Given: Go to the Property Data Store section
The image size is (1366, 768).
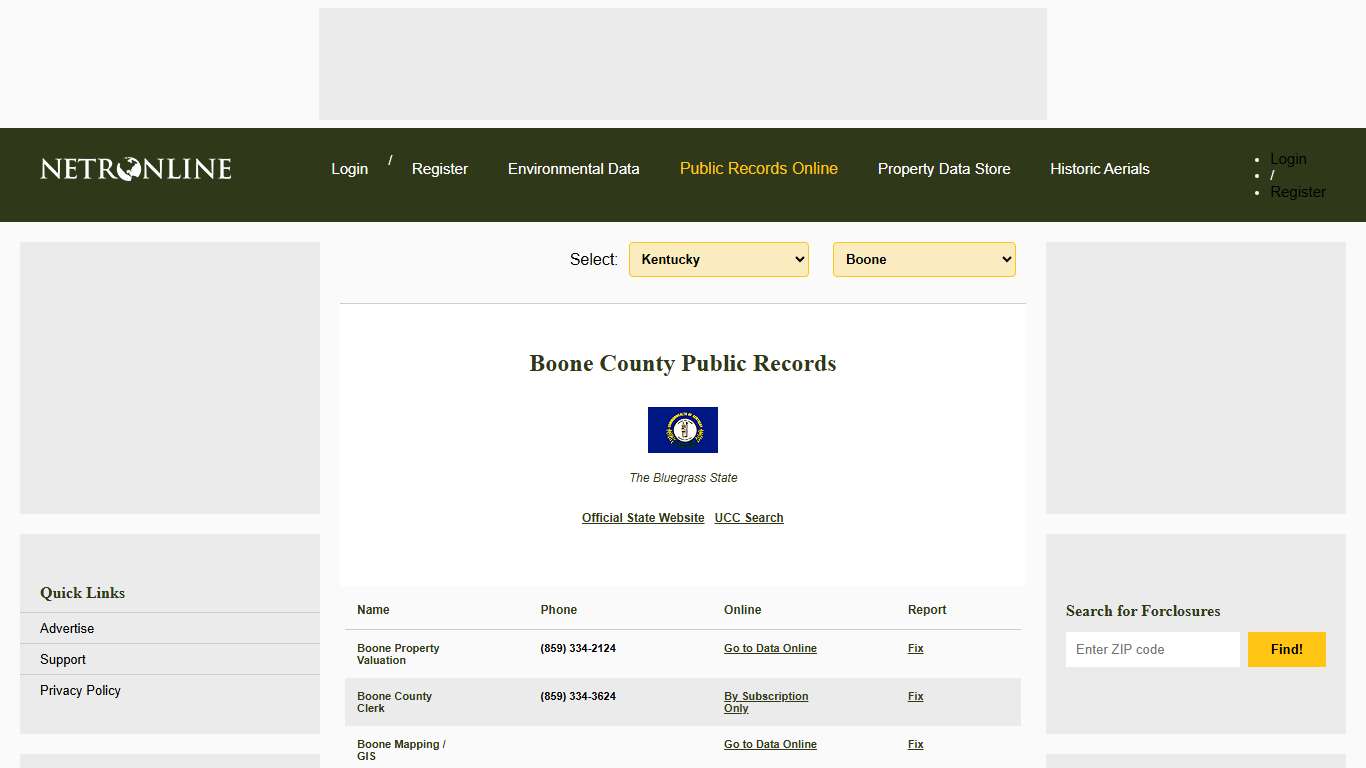Looking at the screenshot, I should pos(944,169).
